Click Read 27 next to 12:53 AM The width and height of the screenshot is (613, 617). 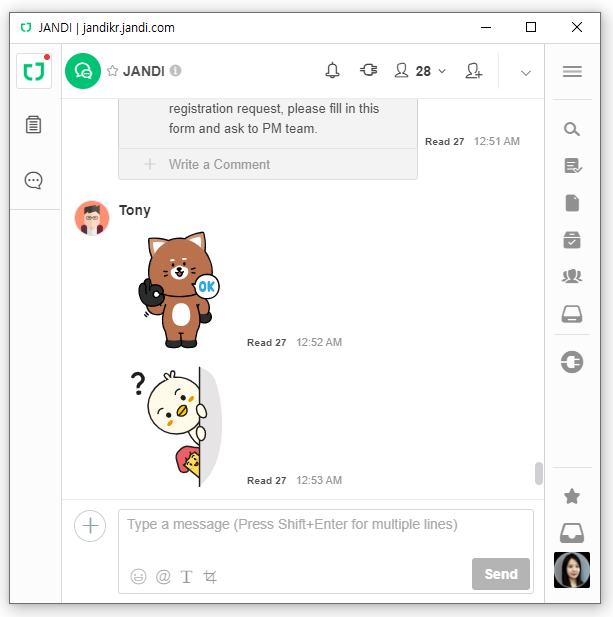266,480
